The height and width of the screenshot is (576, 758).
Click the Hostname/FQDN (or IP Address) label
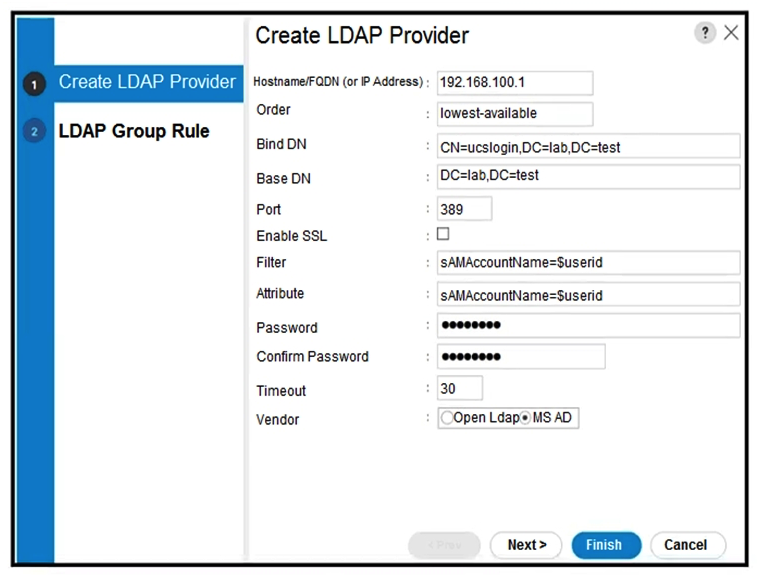338,82
